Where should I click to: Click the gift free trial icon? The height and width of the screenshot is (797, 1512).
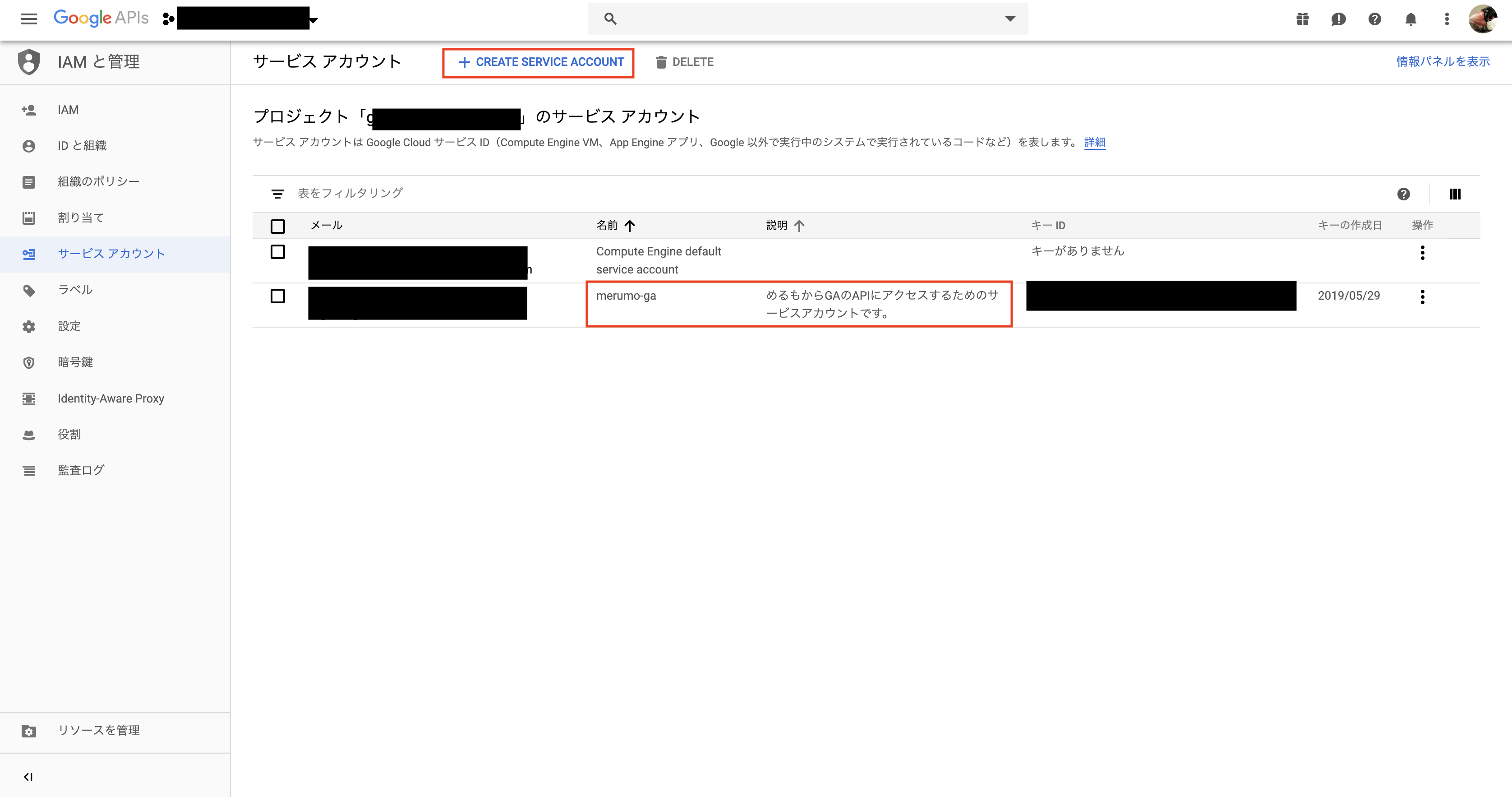(1302, 19)
